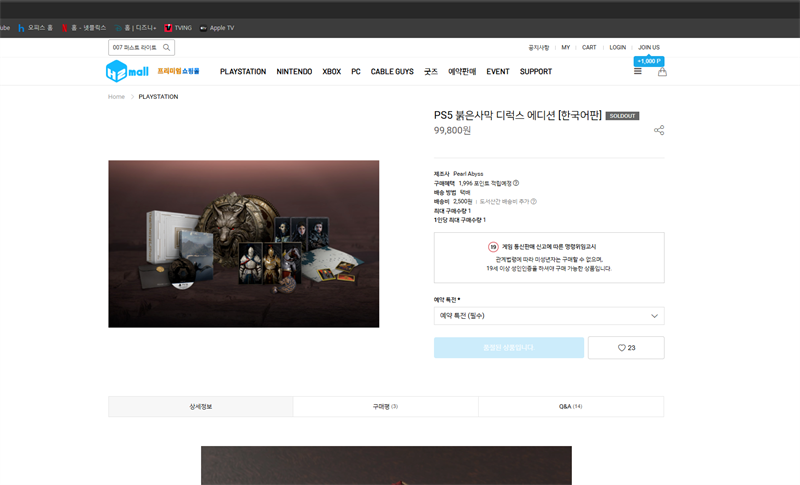Expand the 예약 특전 (필수) dropdown

pos(549,316)
